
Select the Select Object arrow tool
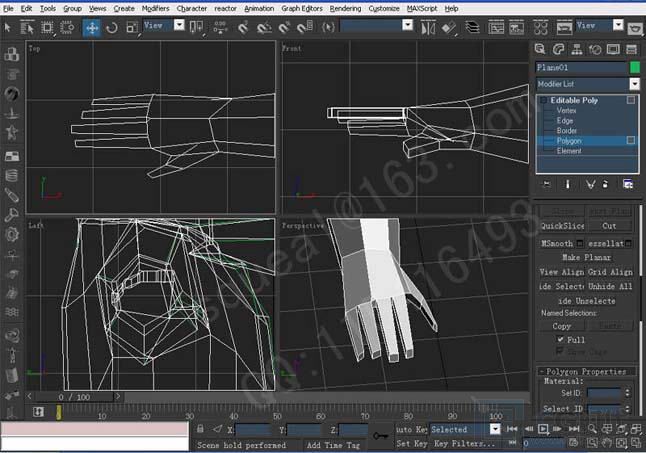pos(7,28)
